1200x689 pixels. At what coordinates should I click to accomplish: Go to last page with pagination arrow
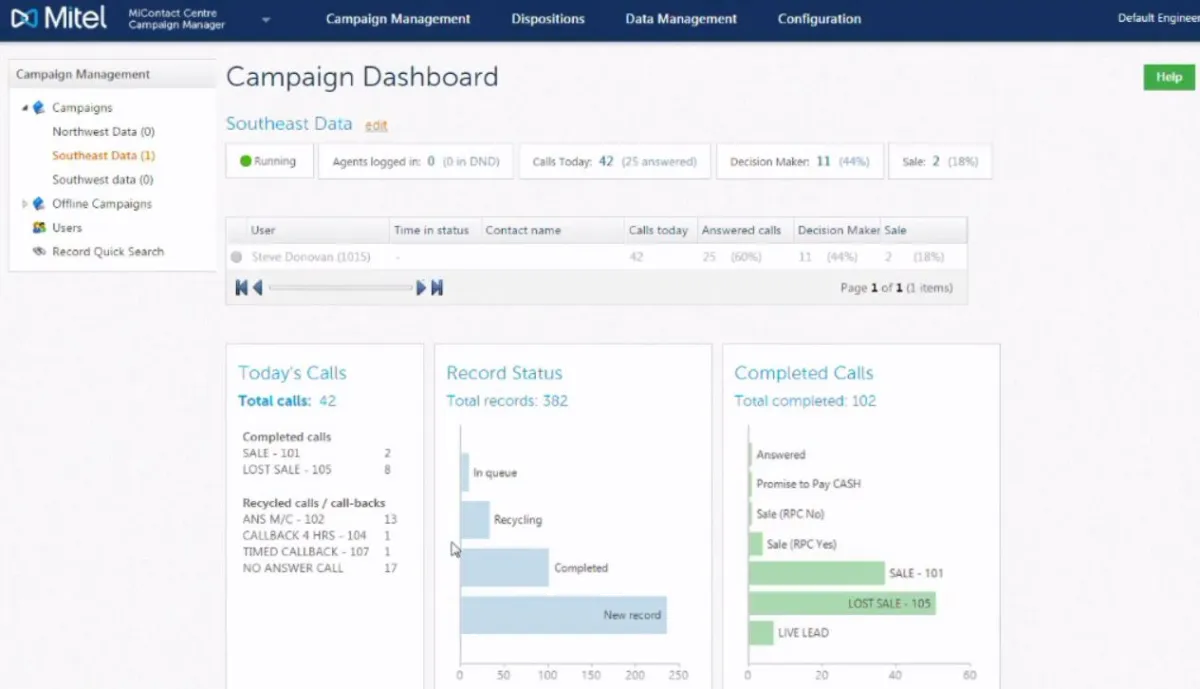tap(437, 287)
